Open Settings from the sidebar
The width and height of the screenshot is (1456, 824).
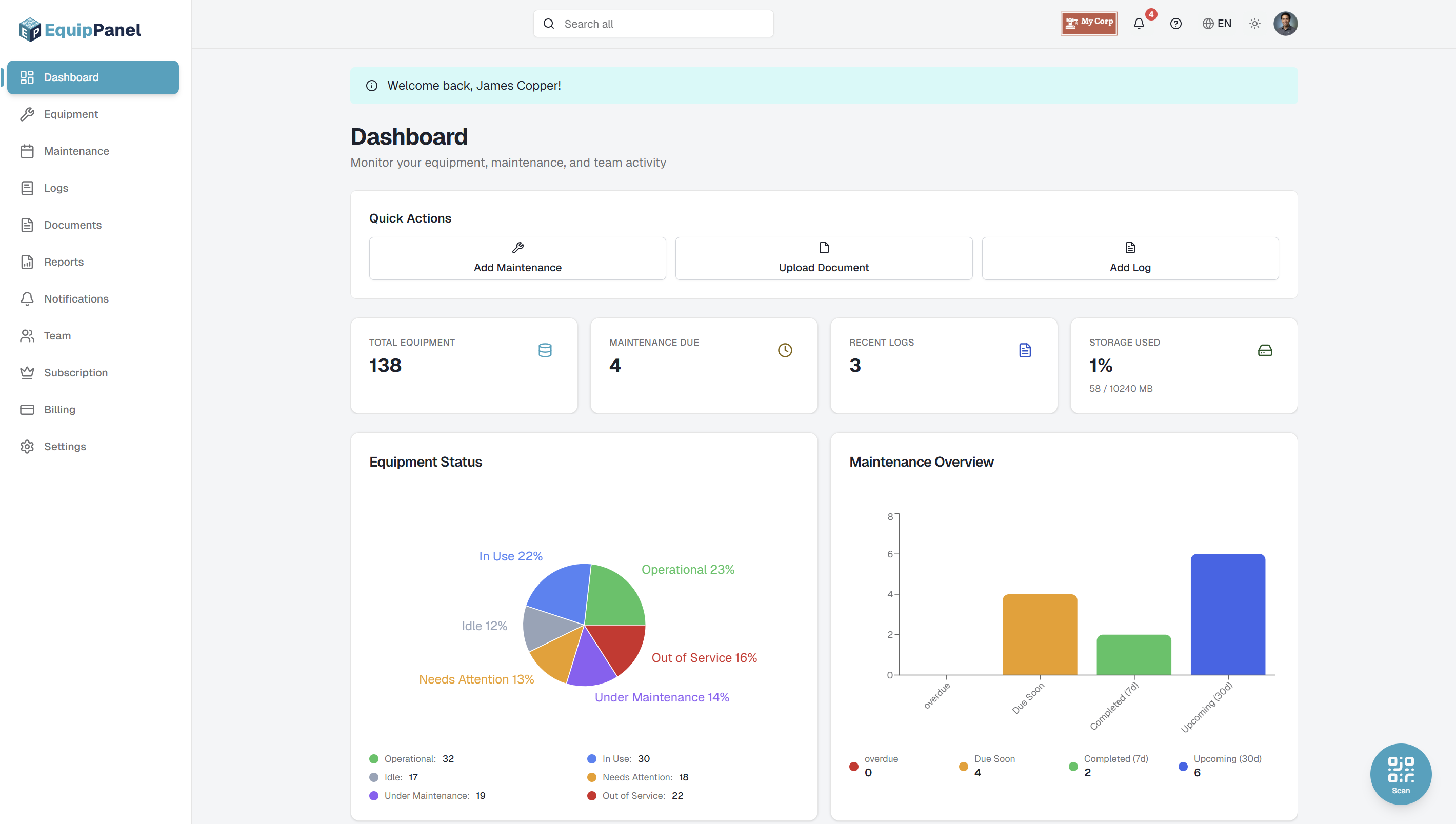65,447
